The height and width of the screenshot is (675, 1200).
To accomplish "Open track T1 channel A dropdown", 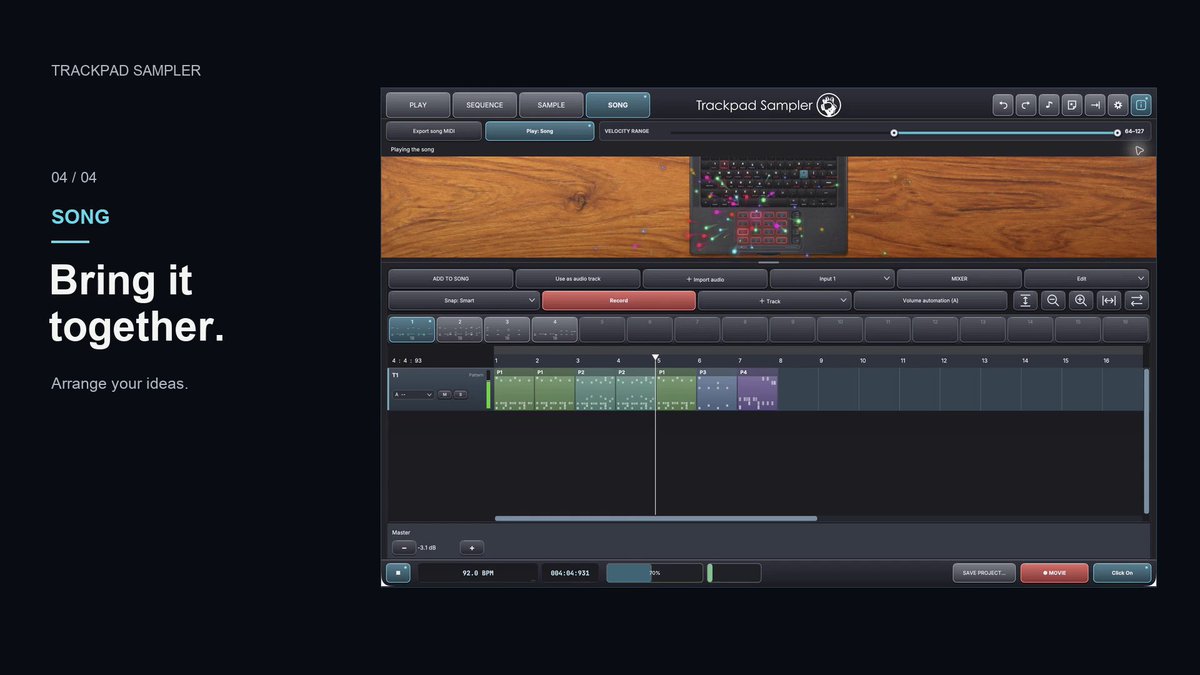I will (x=413, y=395).
